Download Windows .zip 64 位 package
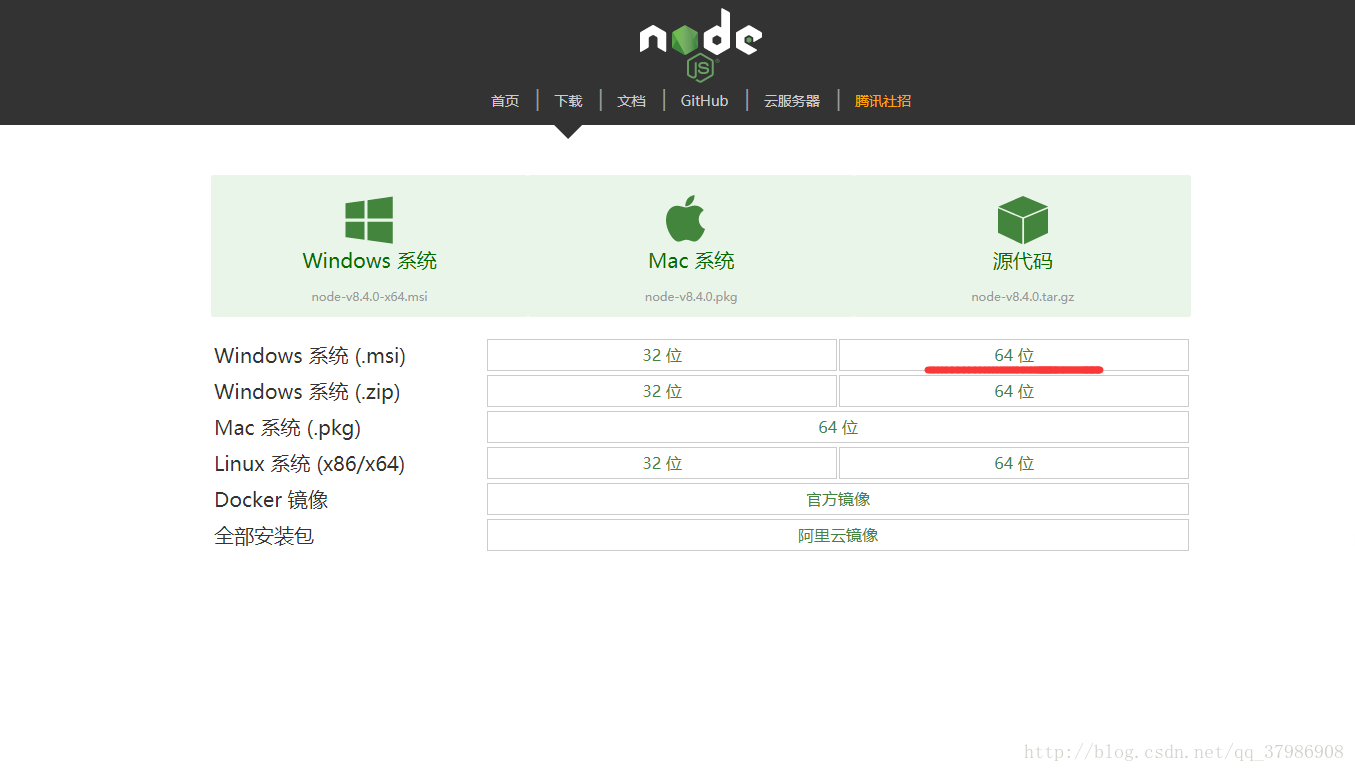 pos(1014,391)
